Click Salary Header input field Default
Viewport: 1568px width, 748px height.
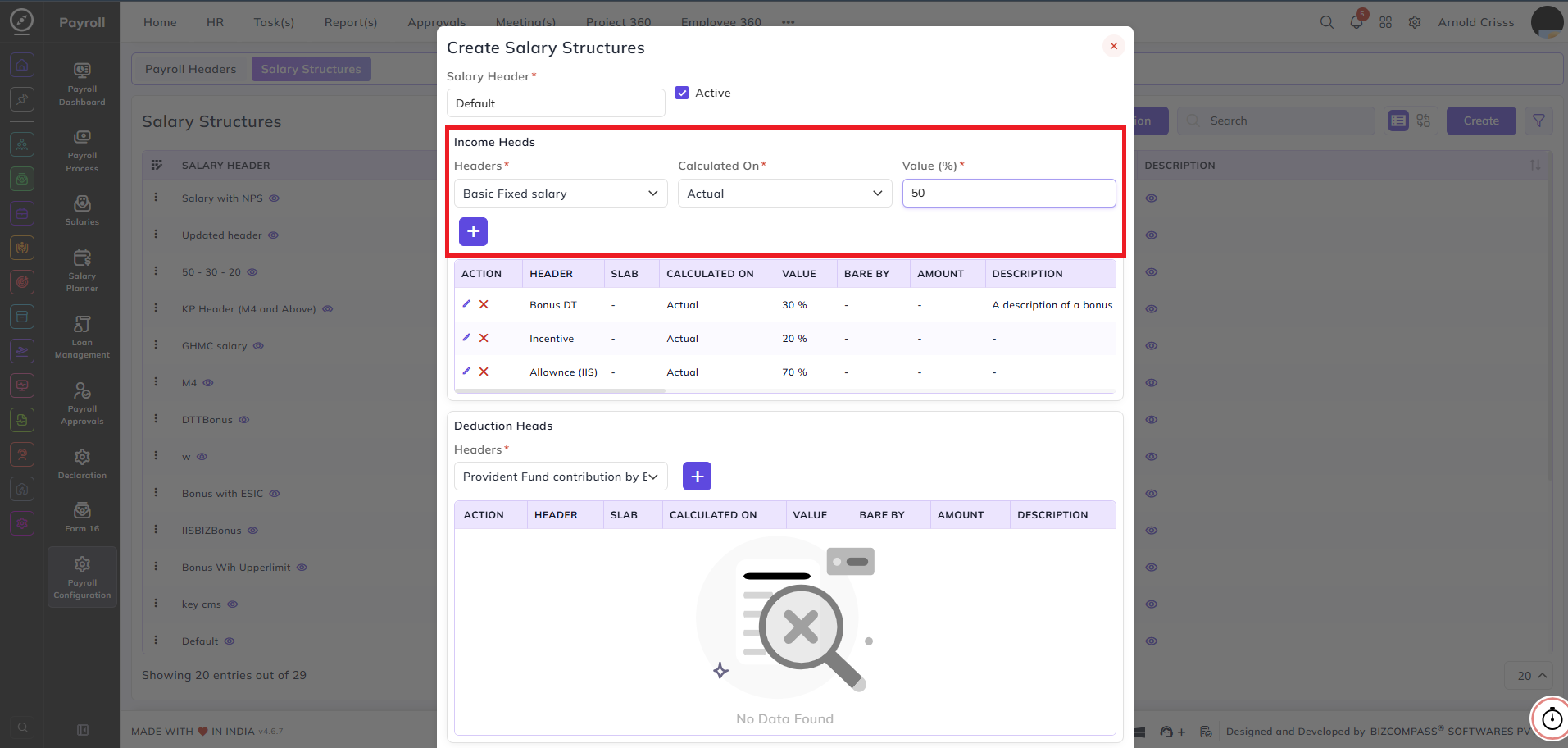(x=556, y=103)
